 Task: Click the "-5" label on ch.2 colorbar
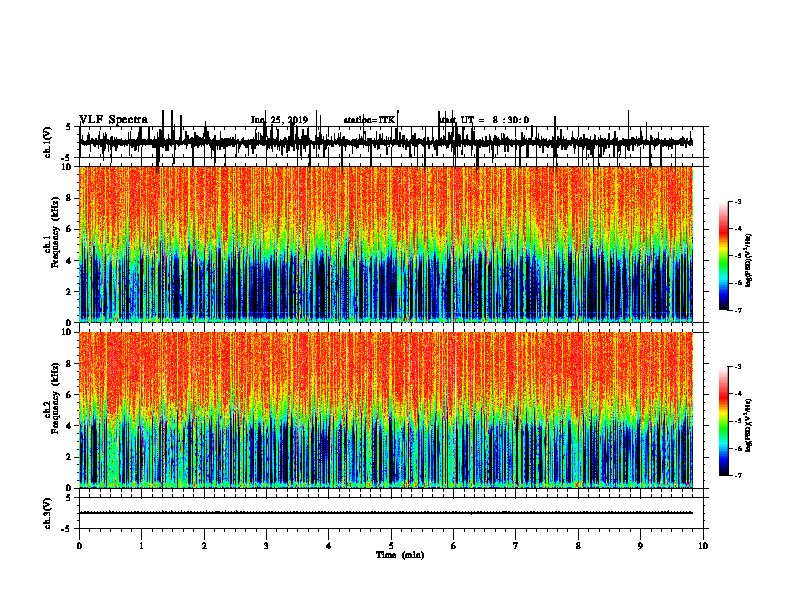pyautogui.click(x=737, y=421)
